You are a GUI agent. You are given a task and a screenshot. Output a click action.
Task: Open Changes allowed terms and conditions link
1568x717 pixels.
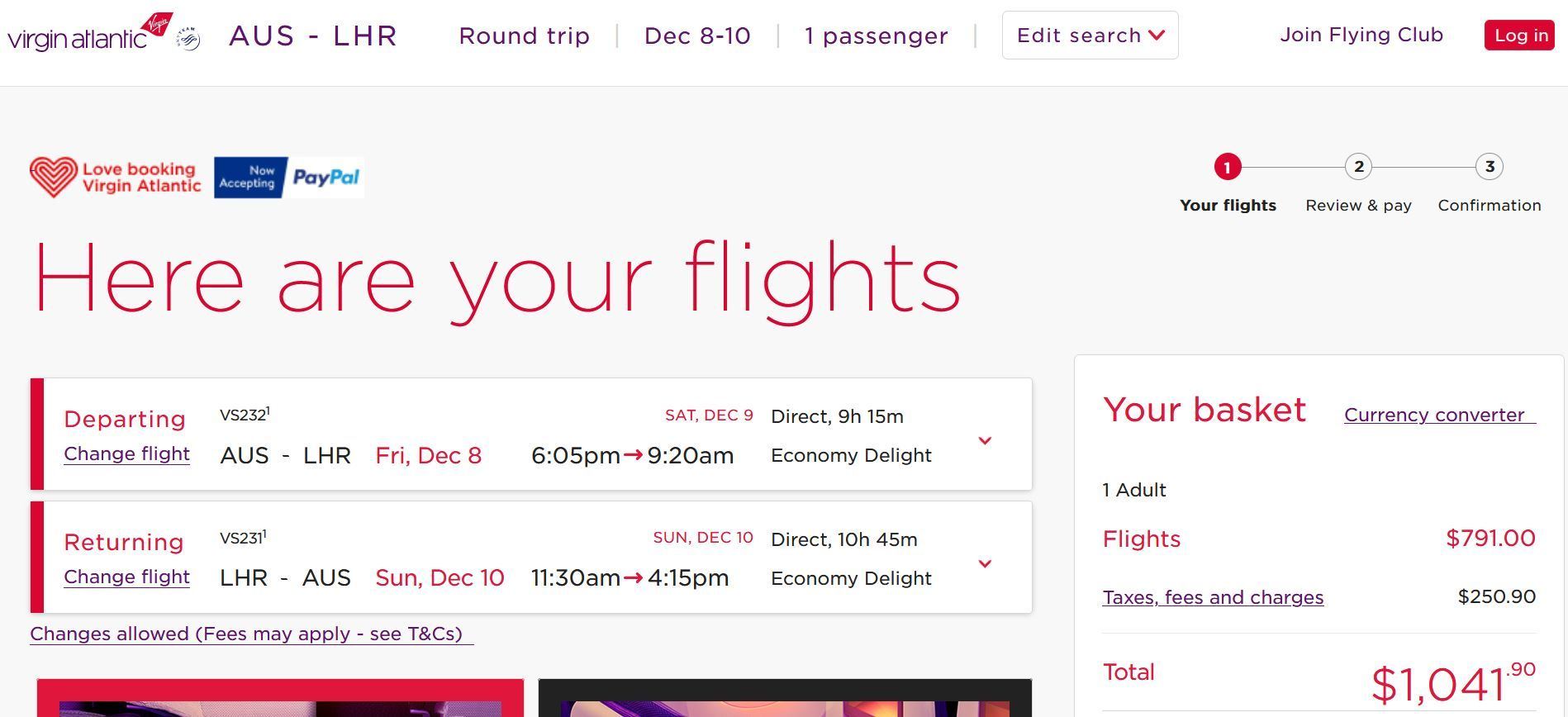tap(251, 634)
